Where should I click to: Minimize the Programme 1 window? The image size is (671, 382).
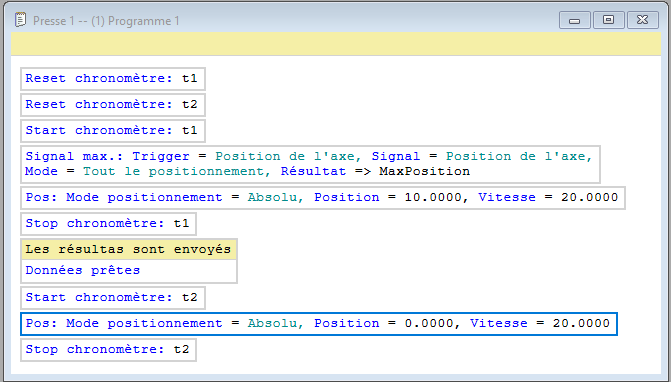pos(575,20)
